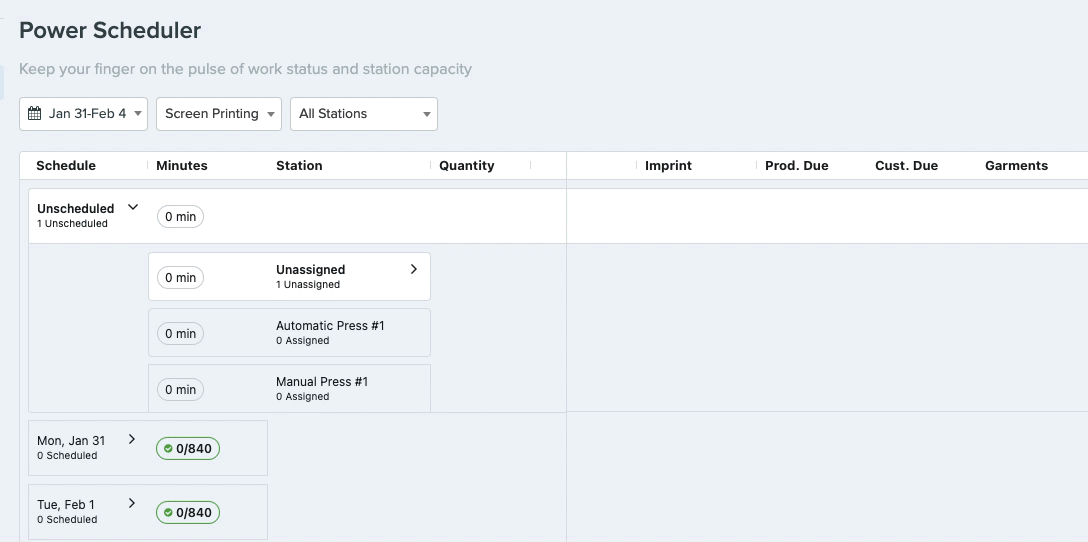
Task: Select the Manual Press #1 station card
Action: point(289,389)
